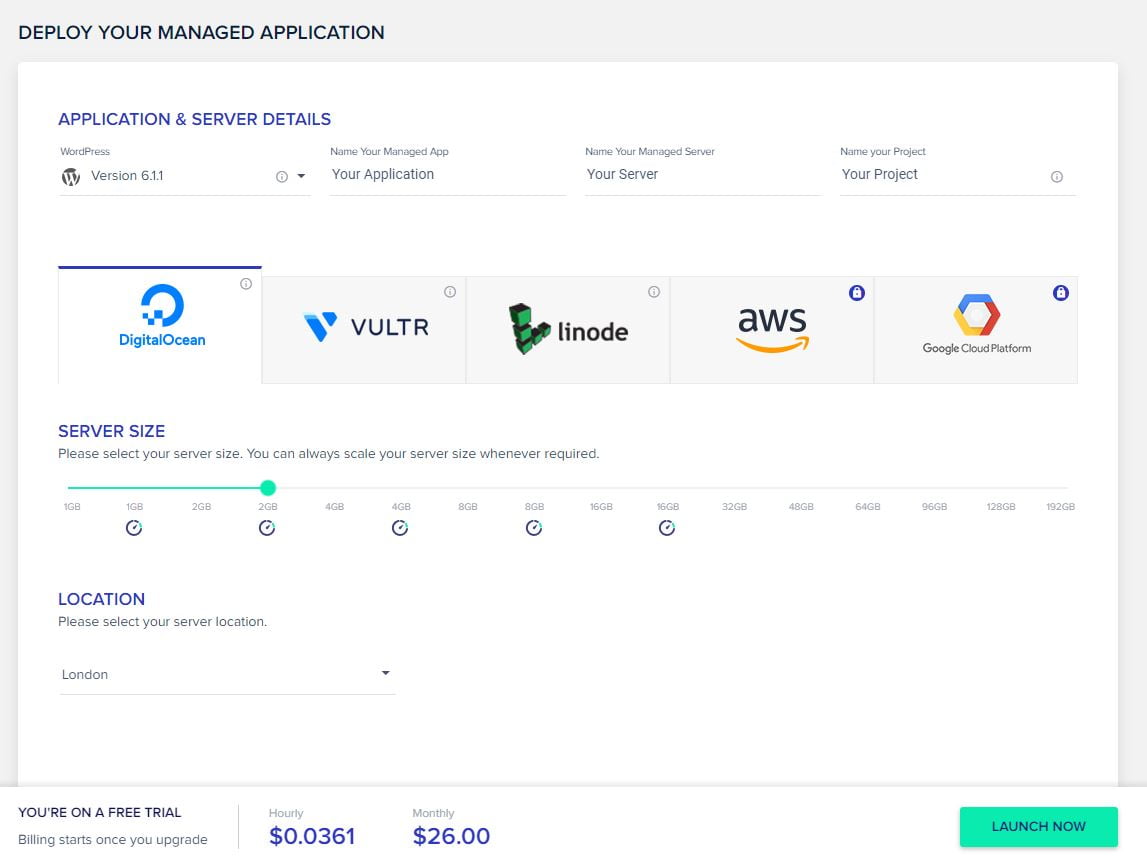This screenshot has height=862, width=1147.
Task: Click the info icon next to Name your Project
Action: point(1056,176)
